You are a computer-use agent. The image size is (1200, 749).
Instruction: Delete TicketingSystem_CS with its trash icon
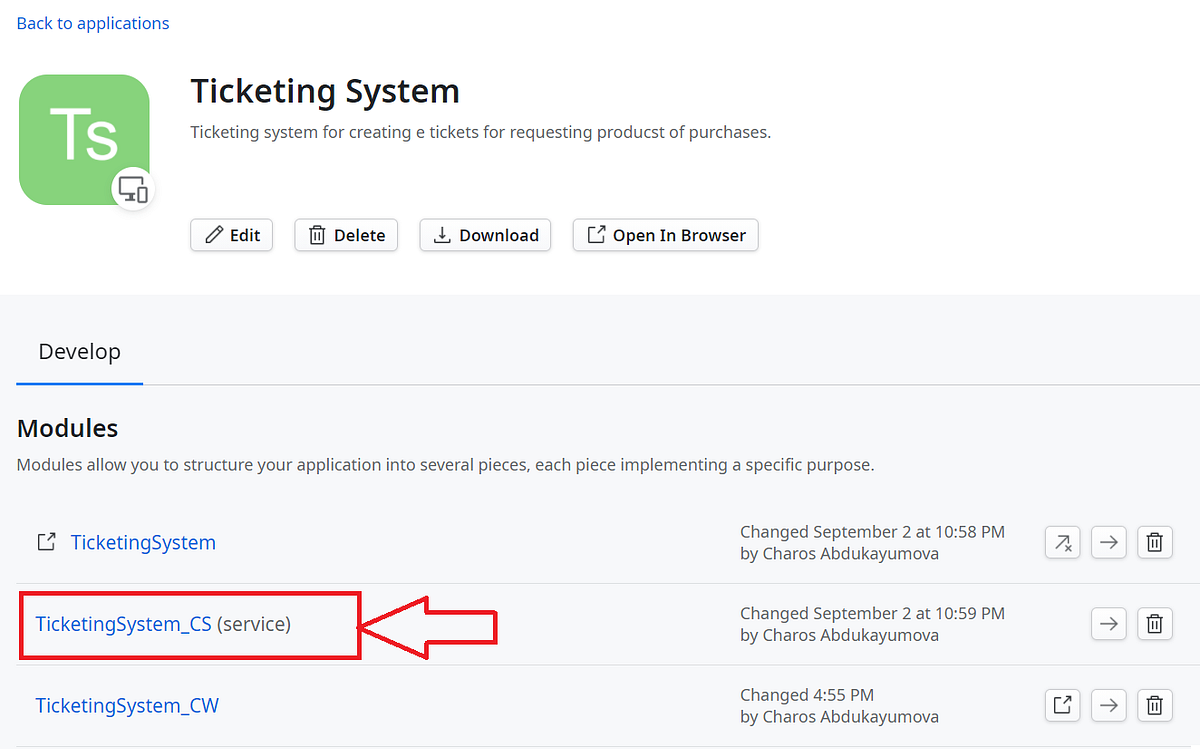click(1154, 623)
